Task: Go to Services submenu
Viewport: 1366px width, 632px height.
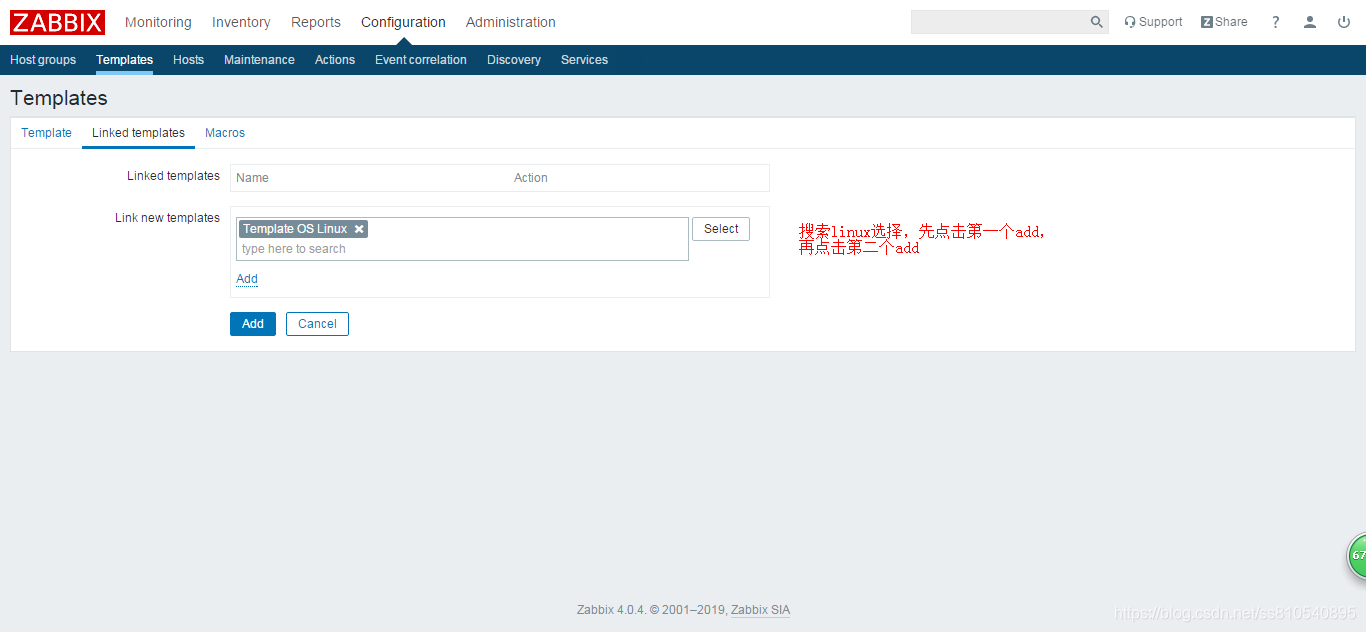Action: 584,60
